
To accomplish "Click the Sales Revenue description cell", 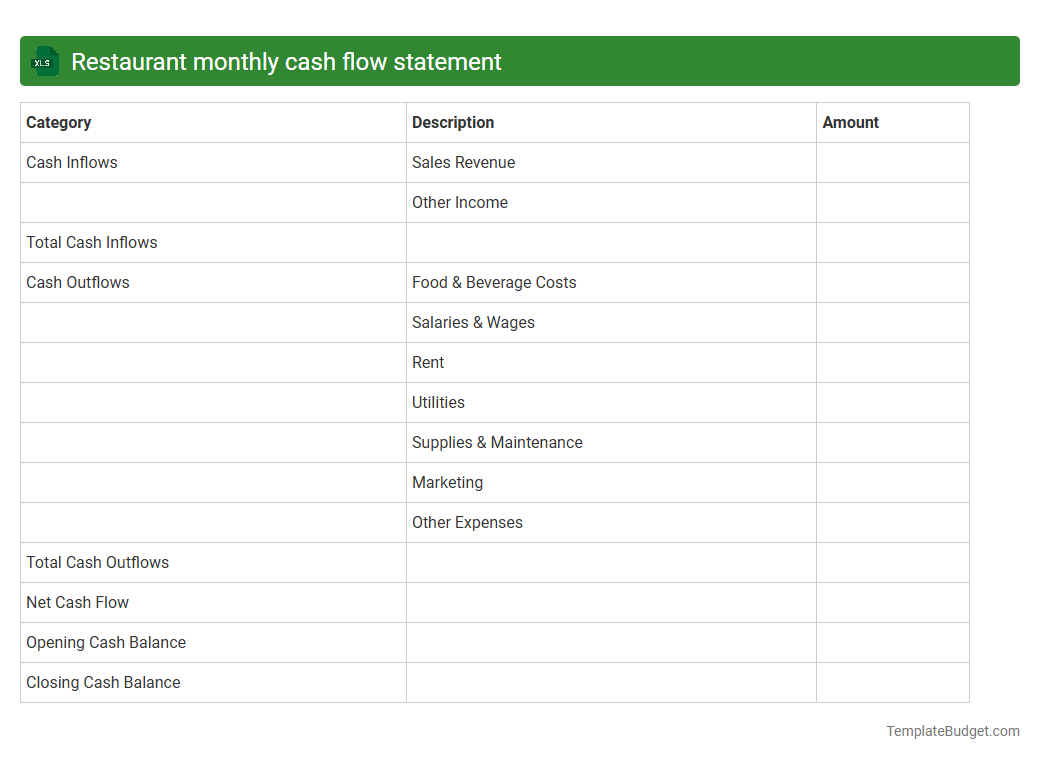I will click(463, 162).
